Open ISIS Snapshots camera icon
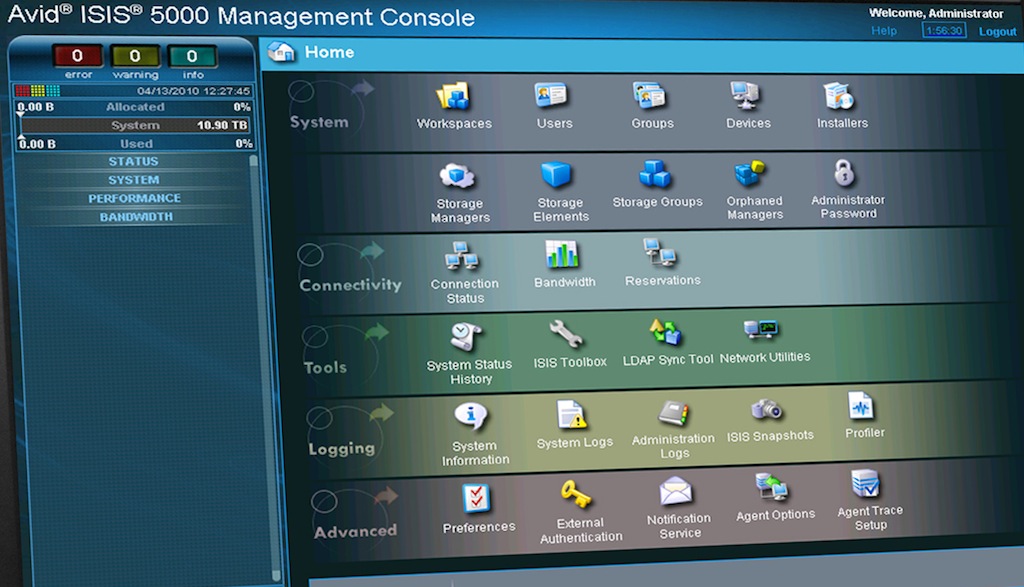The height and width of the screenshot is (587, 1024). pos(768,409)
